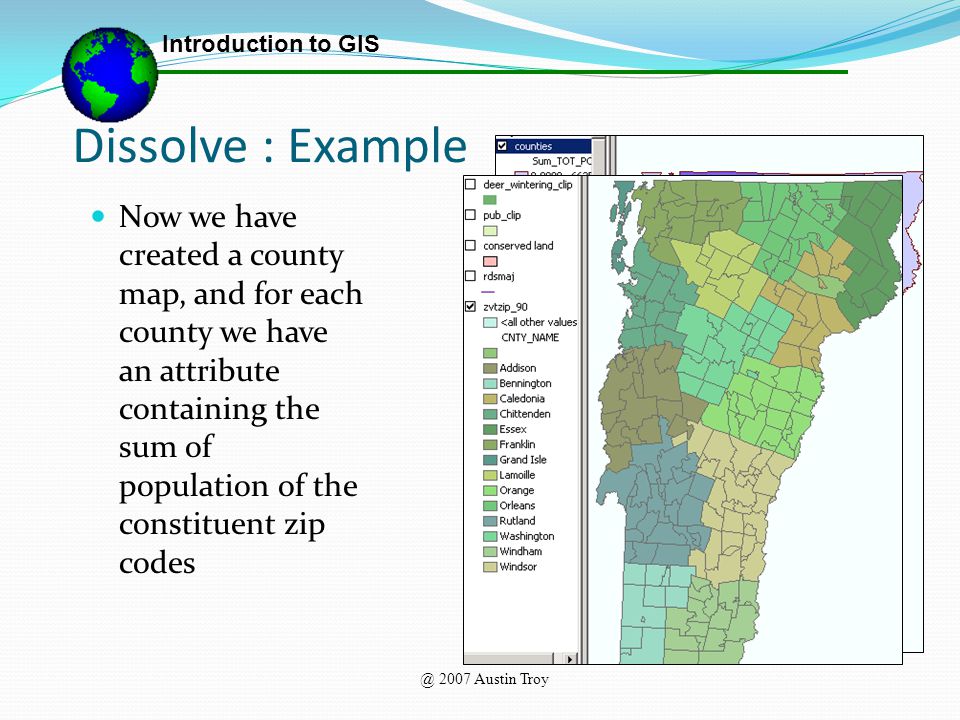Click the Caledonia legend label
This screenshot has width=960, height=720.
point(522,399)
